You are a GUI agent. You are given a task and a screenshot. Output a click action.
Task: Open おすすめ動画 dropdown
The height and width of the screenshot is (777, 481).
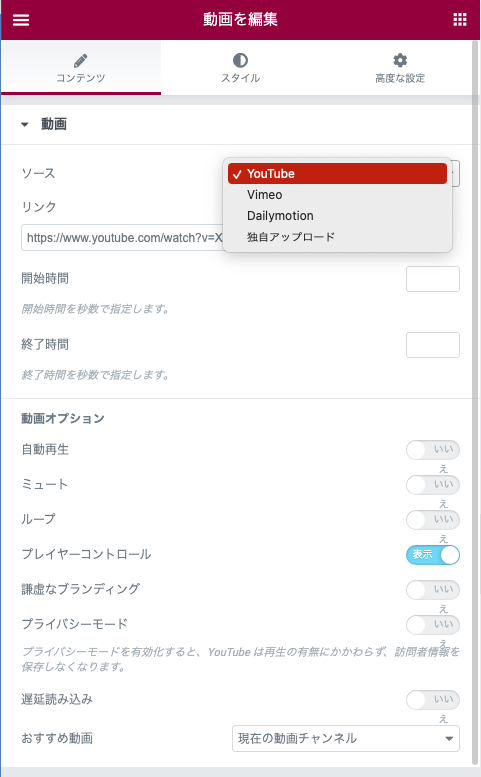coord(346,738)
